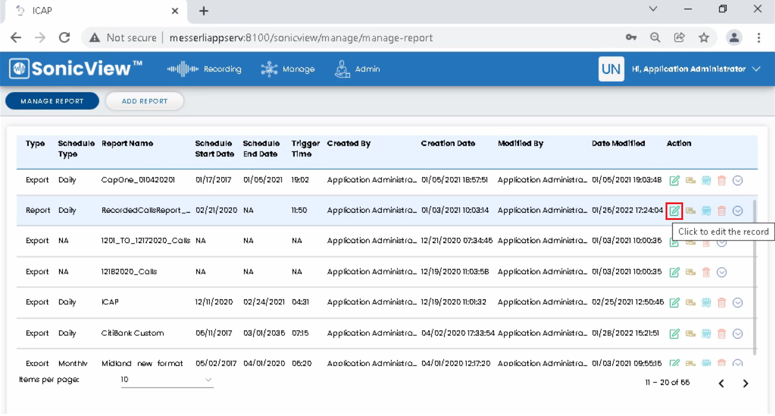The width and height of the screenshot is (775, 416).
Task: Select the 1201_TO_12172020_Calls report name
Action: [145, 241]
